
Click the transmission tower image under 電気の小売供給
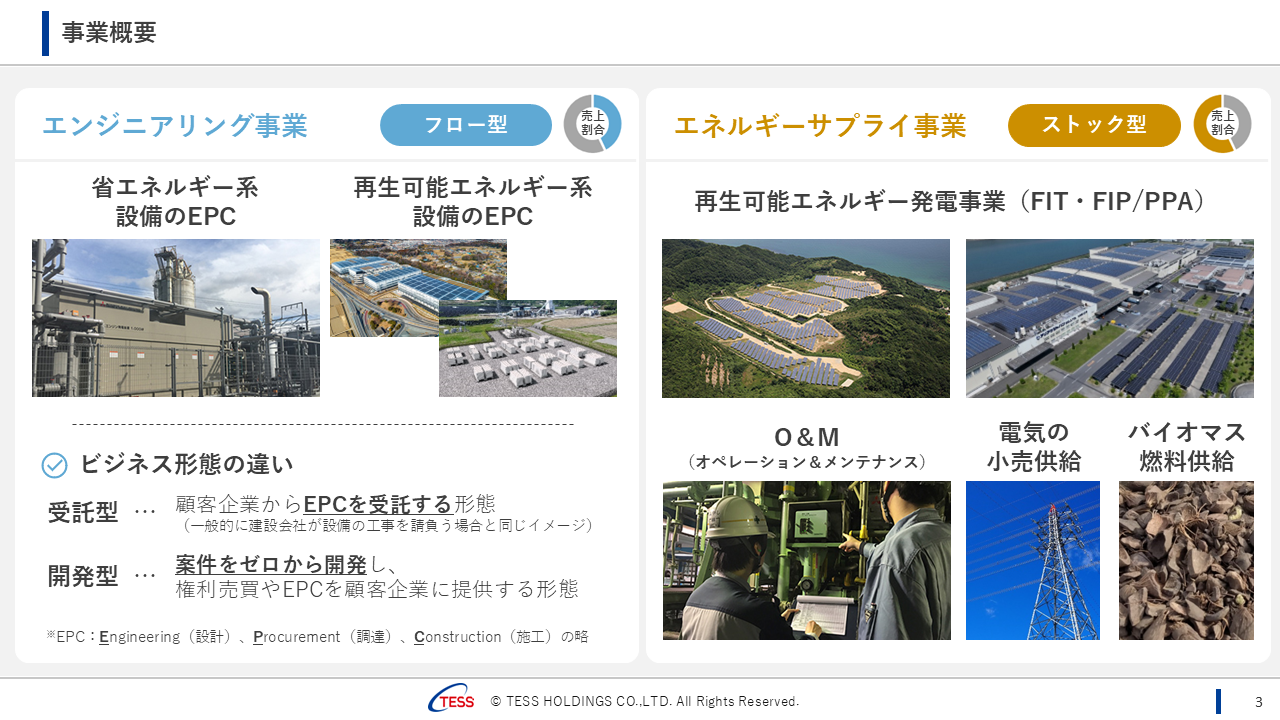1033,560
